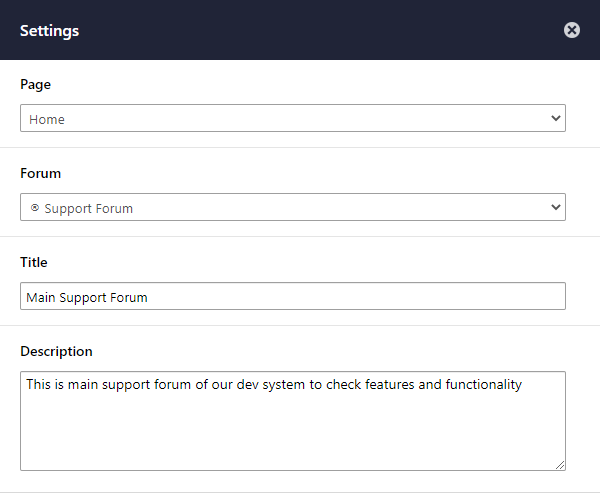The image size is (600, 493).
Task: Click the word functionality in Description
Action: tap(483, 384)
